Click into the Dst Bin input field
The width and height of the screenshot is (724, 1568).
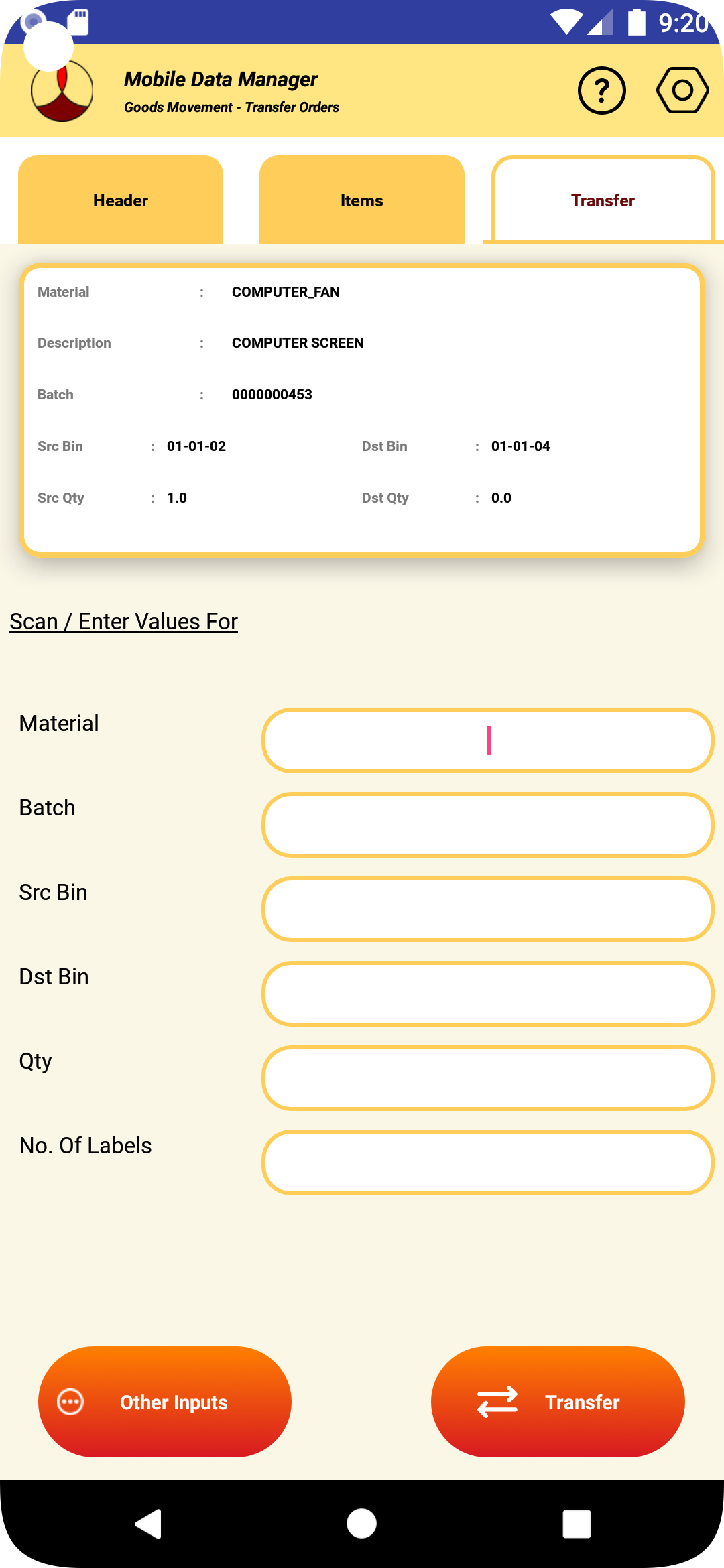(487, 994)
